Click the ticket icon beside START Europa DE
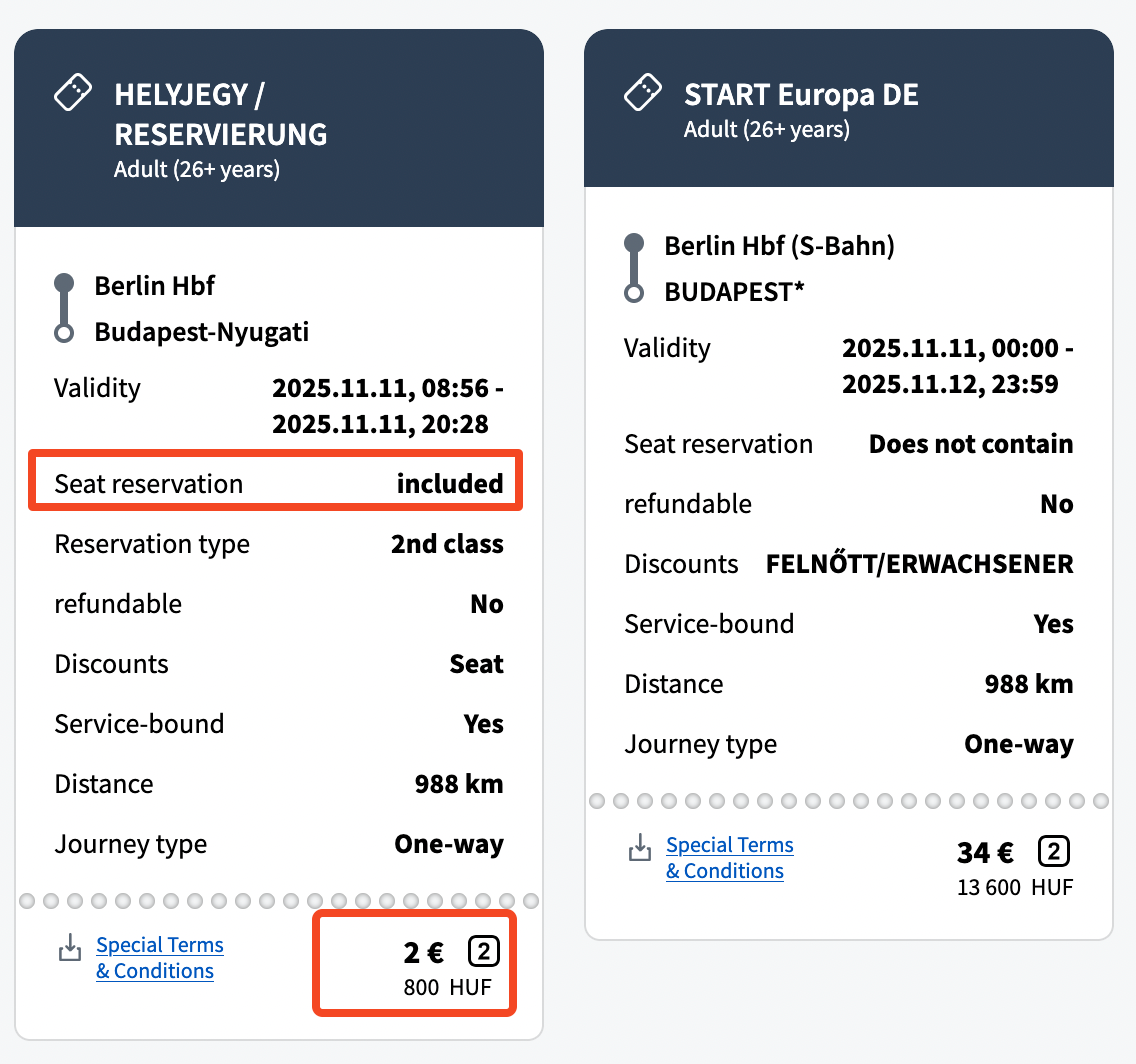 [643, 93]
